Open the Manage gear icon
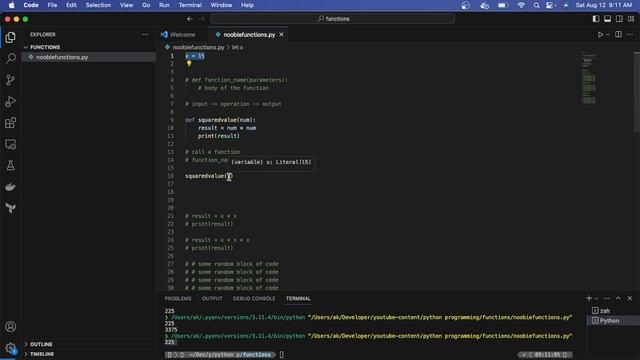Screen dimensions: 640x360 11,348
